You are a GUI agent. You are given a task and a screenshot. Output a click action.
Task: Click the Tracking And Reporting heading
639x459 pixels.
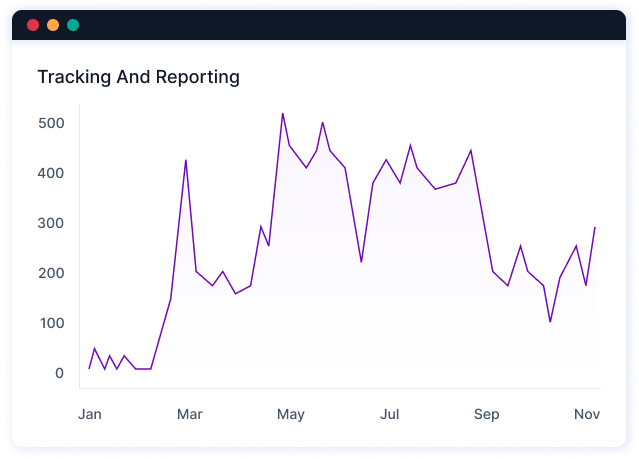(138, 77)
